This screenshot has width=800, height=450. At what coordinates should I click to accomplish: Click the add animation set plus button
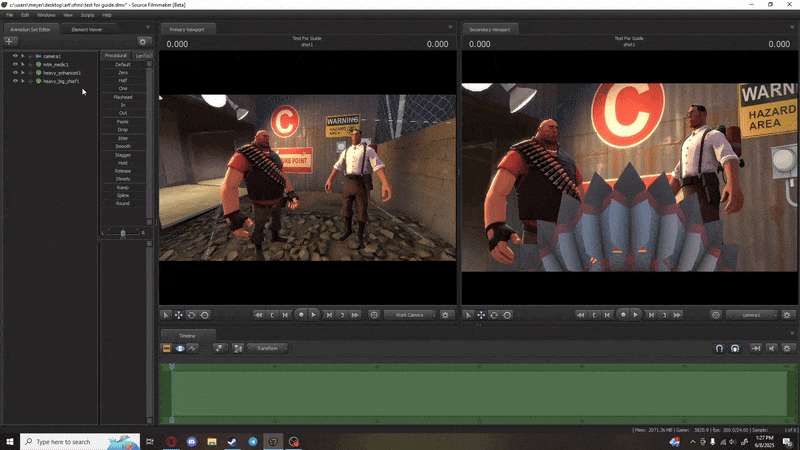coord(10,41)
